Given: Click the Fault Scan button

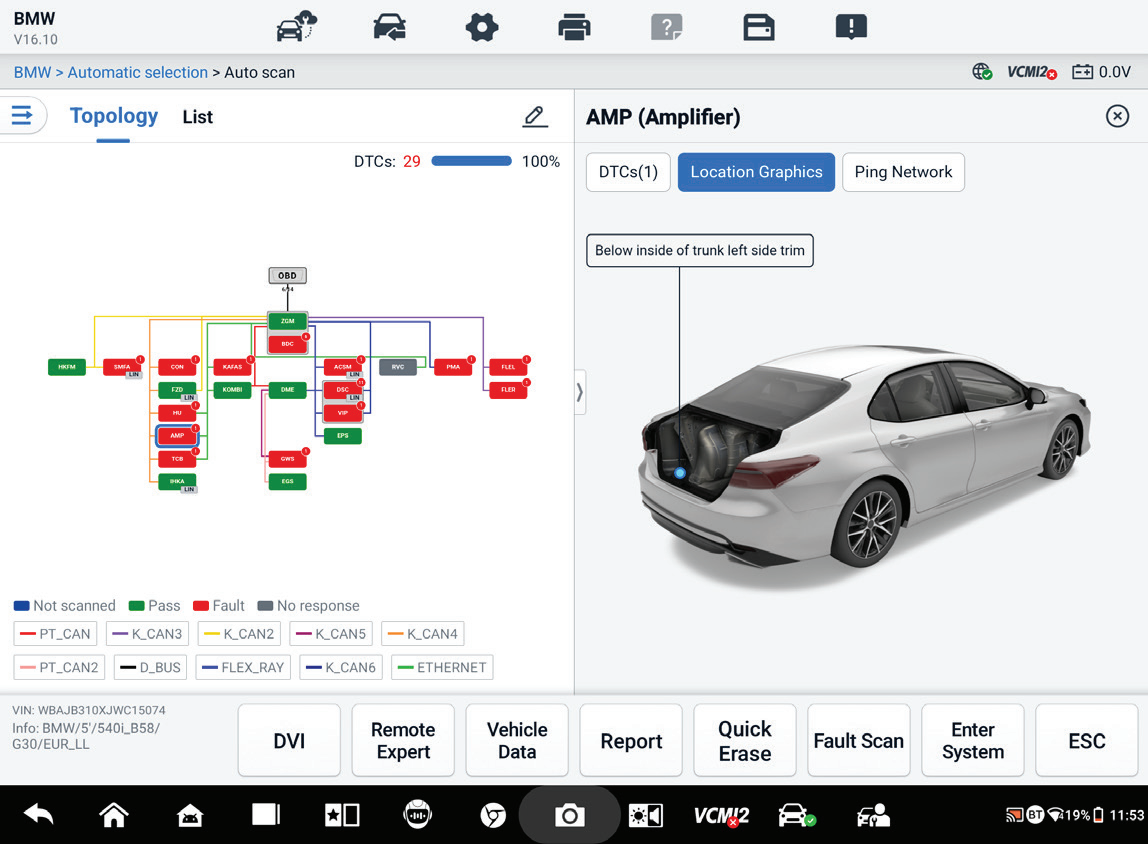Looking at the screenshot, I should [859, 741].
